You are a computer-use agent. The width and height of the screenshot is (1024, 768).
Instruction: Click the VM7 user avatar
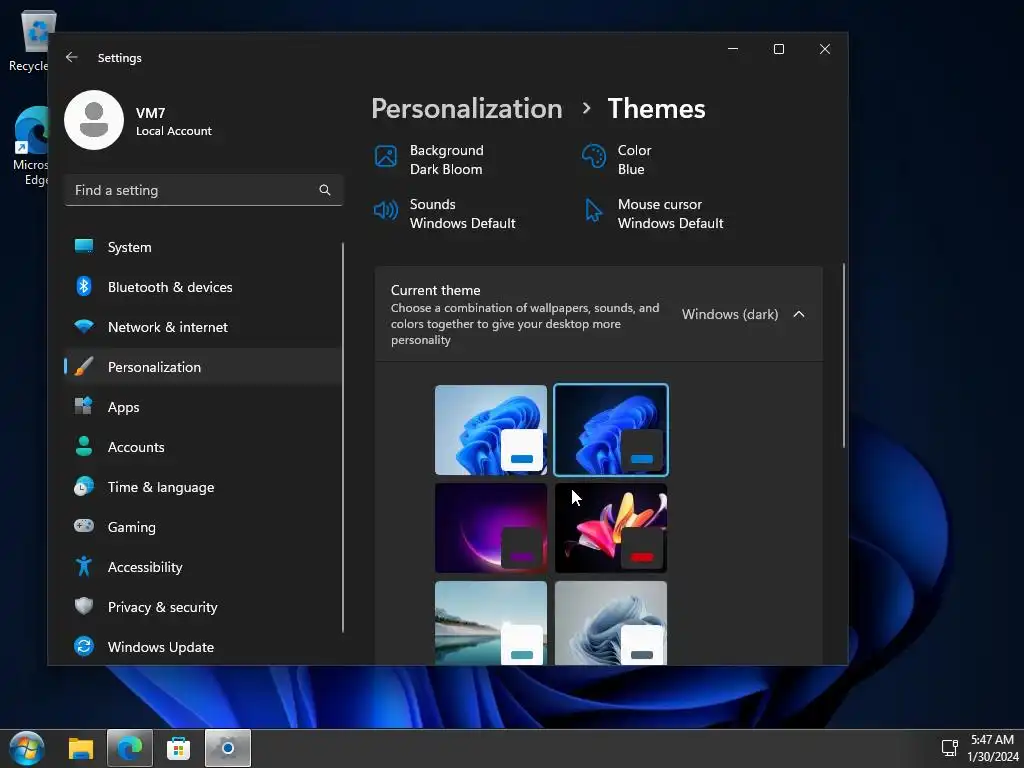(94, 120)
